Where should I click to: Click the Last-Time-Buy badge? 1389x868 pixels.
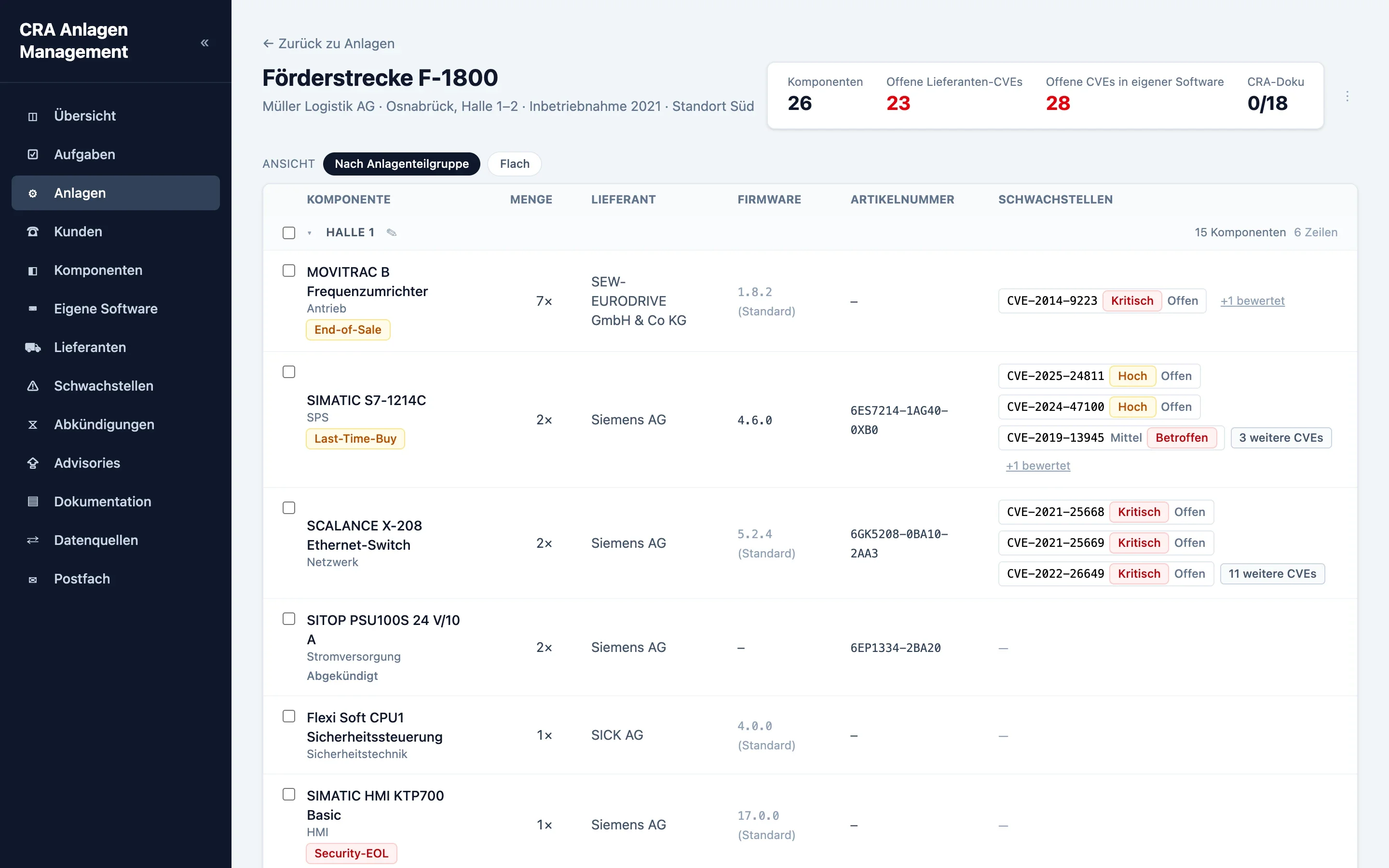point(355,439)
